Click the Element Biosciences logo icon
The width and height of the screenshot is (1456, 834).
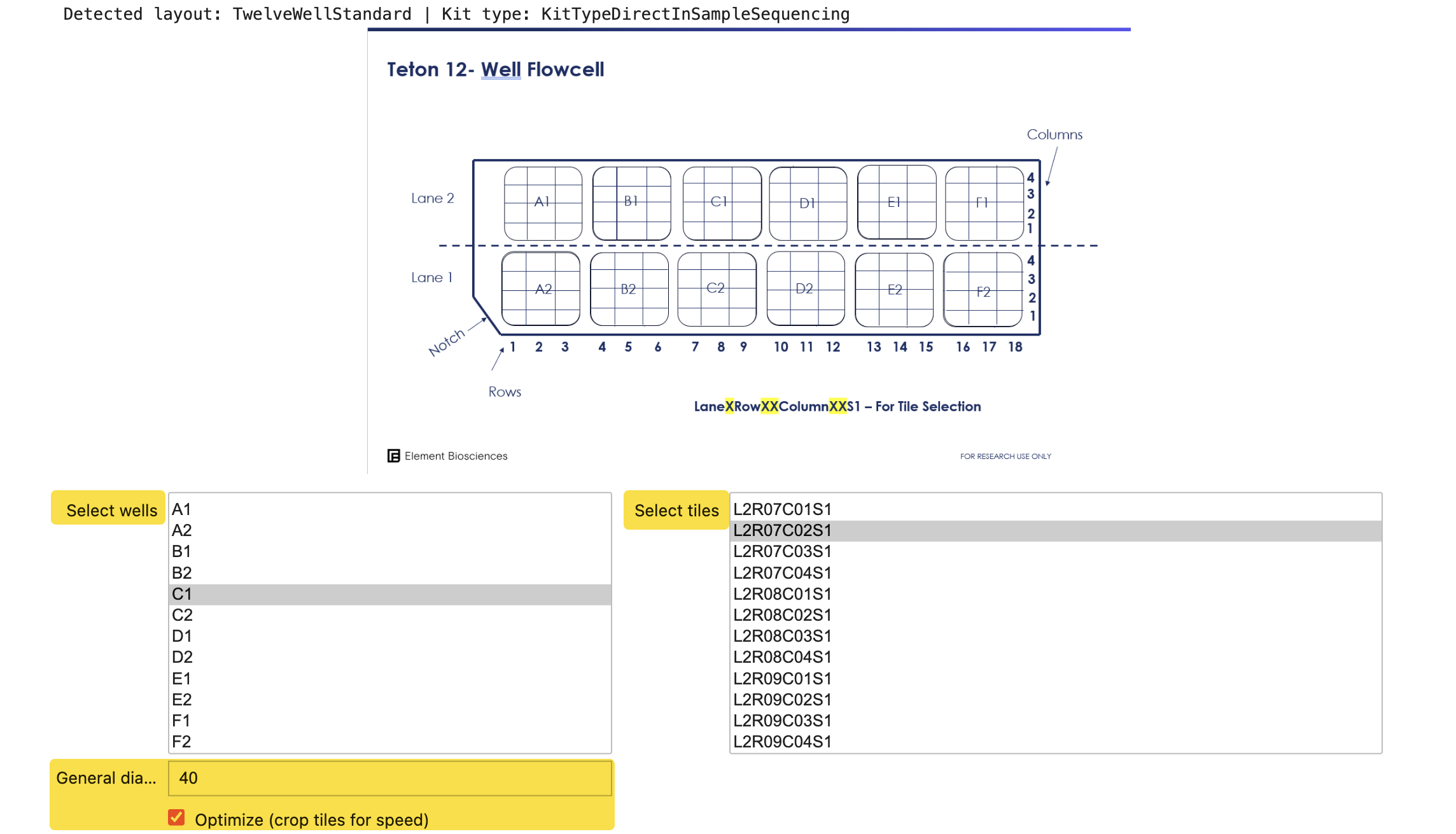393,456
